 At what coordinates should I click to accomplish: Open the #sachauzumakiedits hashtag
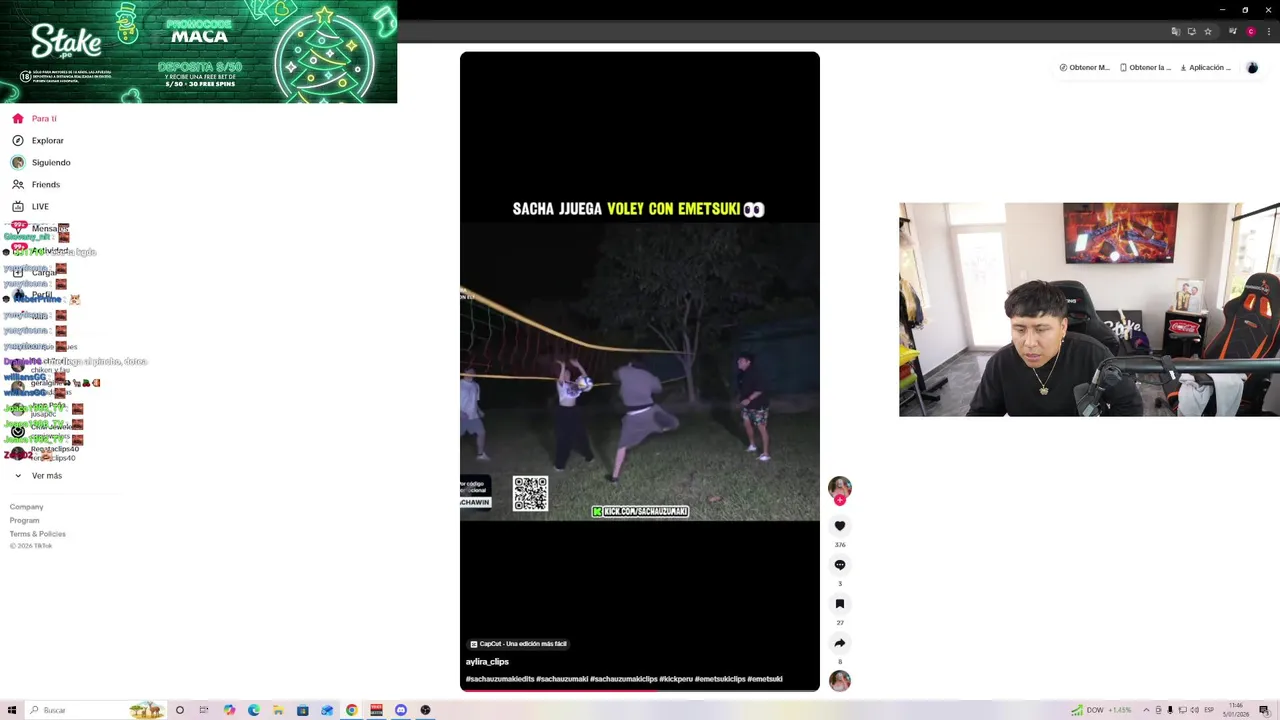click(500, 679)
